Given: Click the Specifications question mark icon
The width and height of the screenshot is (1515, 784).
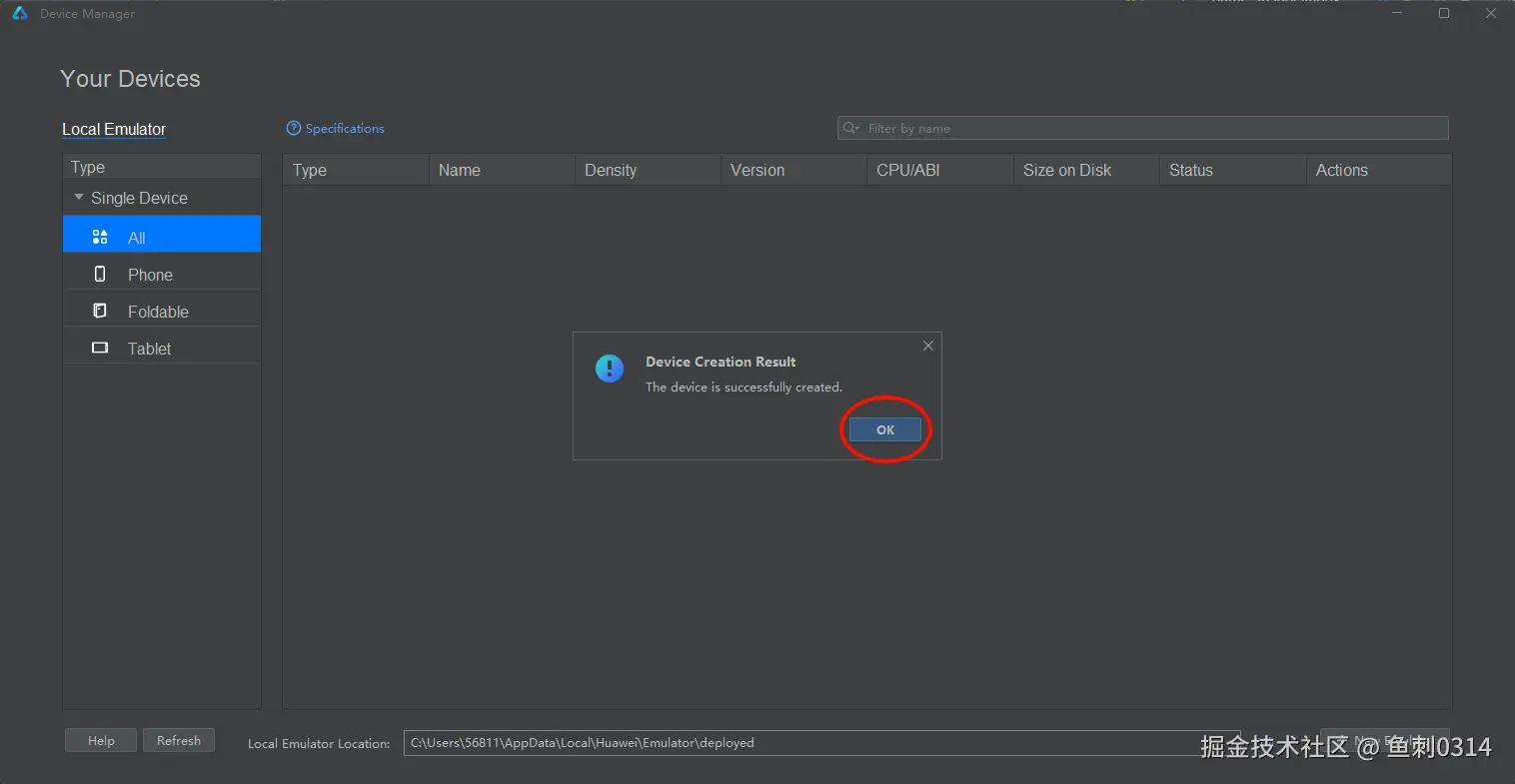Looking at the screenshot, I should tap(293, 128).
